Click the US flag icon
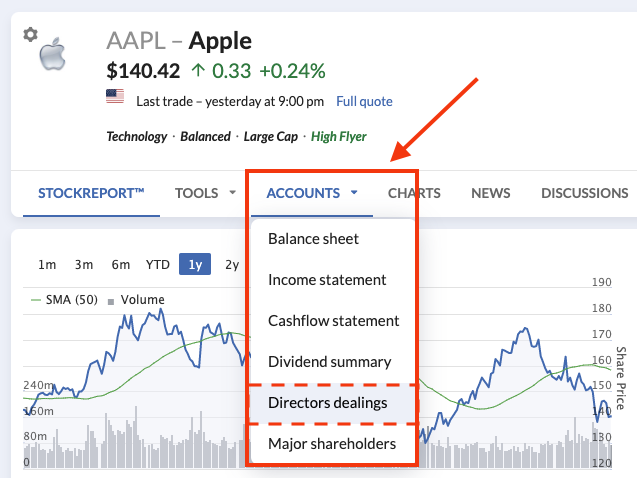 click(x=114, y=97)
